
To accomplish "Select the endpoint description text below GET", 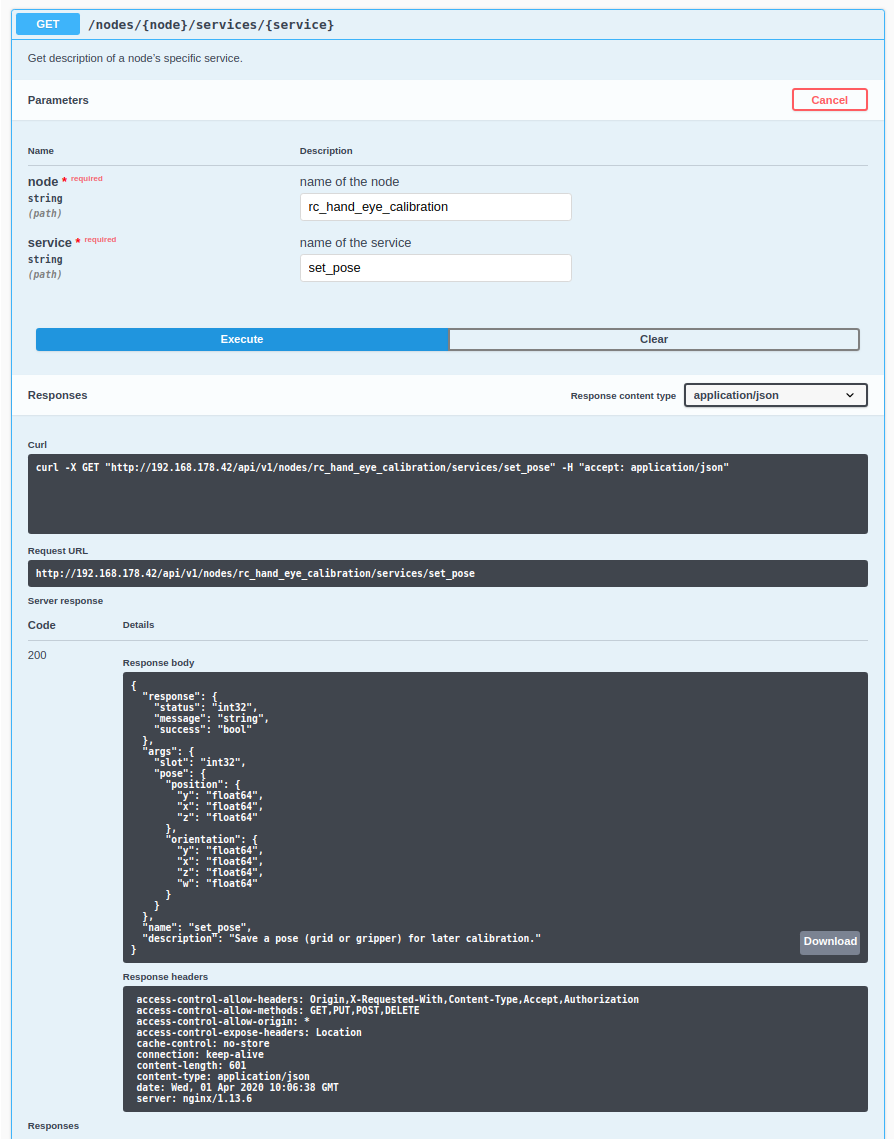I will [x=135, y=58].
